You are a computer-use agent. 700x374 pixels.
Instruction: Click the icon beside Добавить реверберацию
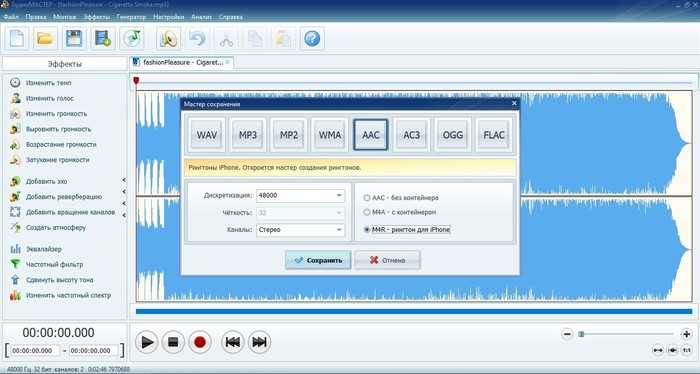(x=15, y=196)
